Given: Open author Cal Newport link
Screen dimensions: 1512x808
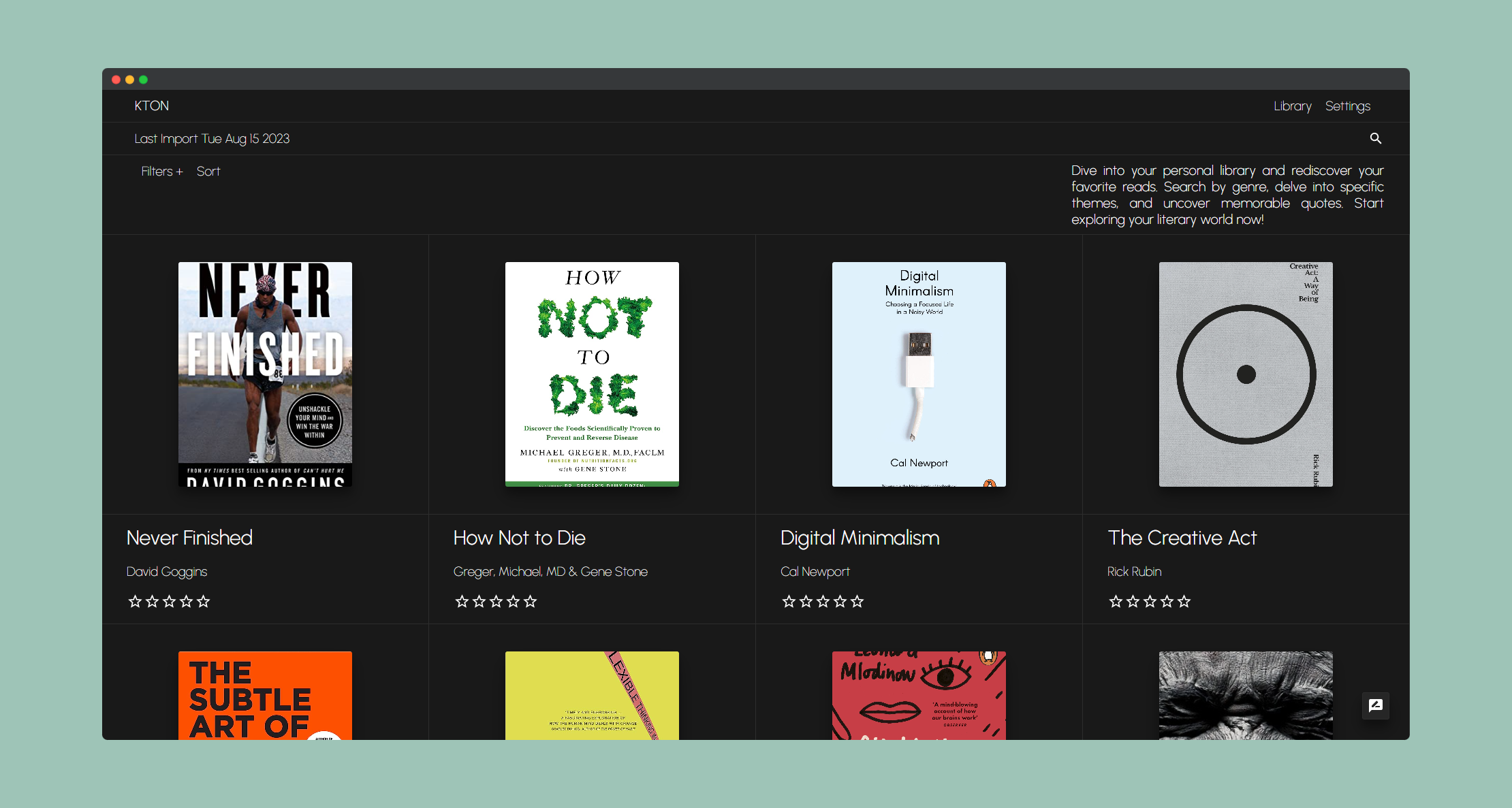Looking at the screenshot, I should [x=815, y=572].
